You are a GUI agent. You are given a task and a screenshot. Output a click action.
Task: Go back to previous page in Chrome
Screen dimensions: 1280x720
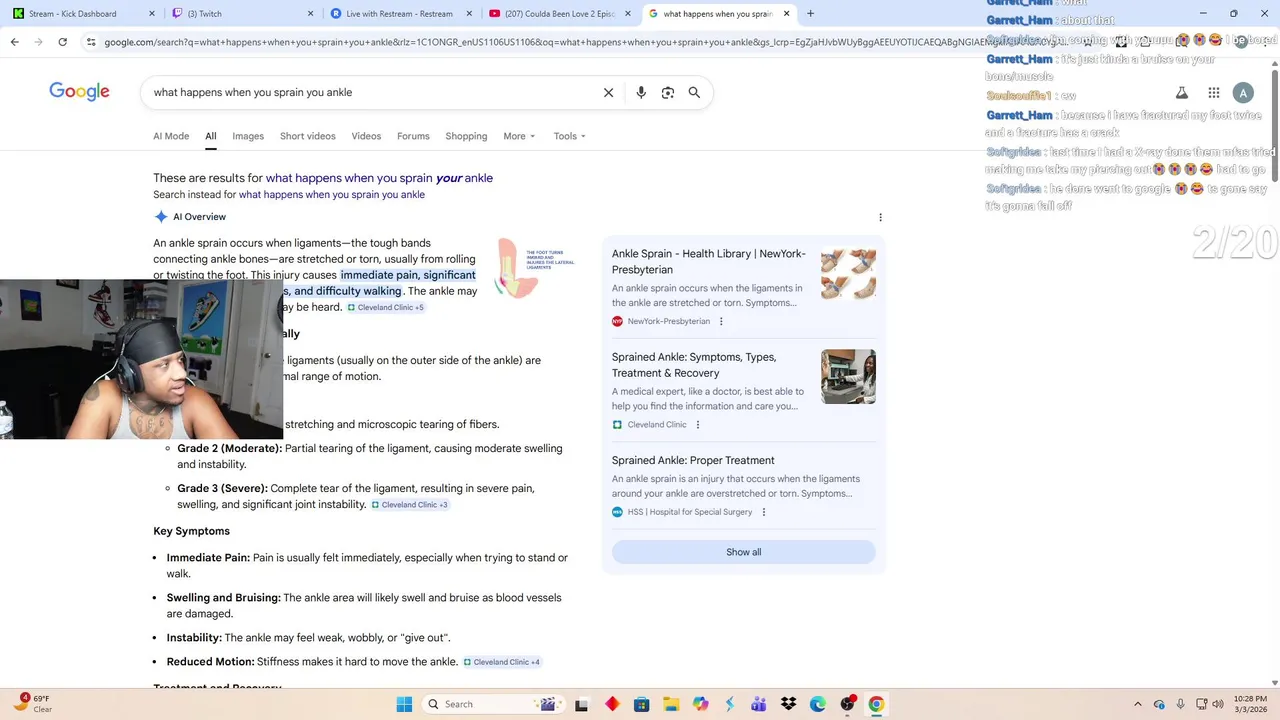(x=14, y=42)
